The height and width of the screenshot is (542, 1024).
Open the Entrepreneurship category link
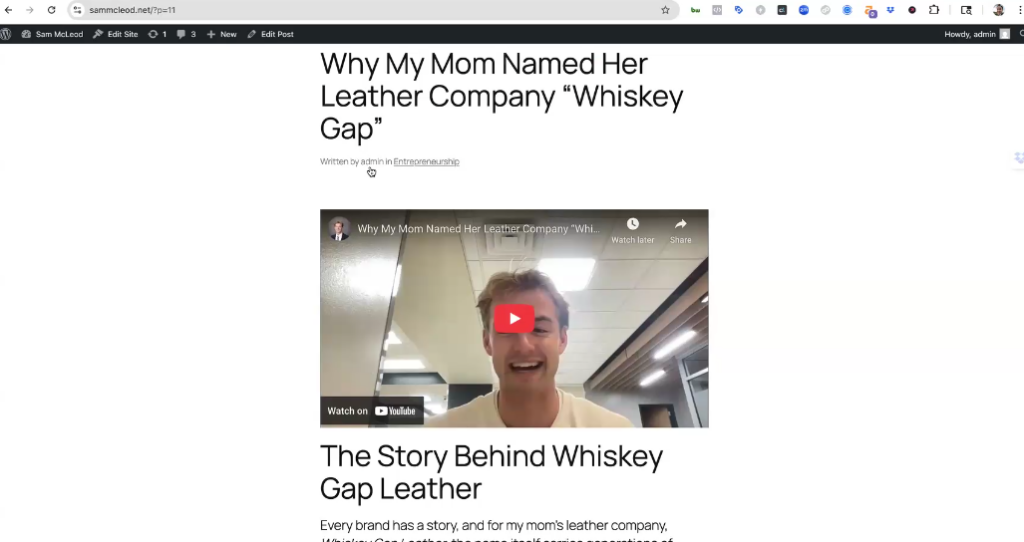coord(426,162)
